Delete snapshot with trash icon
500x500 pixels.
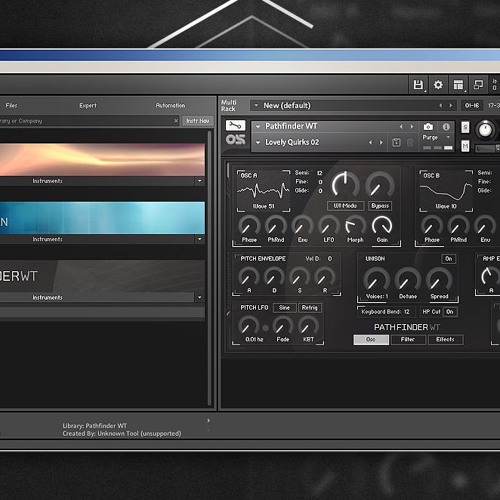tap(410, 143)
